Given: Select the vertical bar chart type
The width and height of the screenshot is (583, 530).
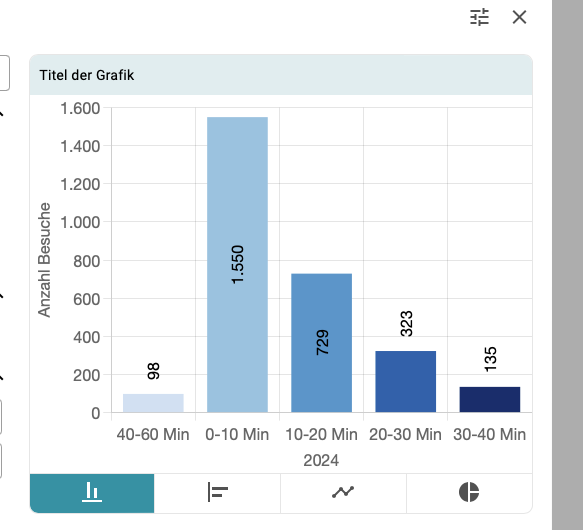Looking at the screenshot, I should (x=92, y=493).
